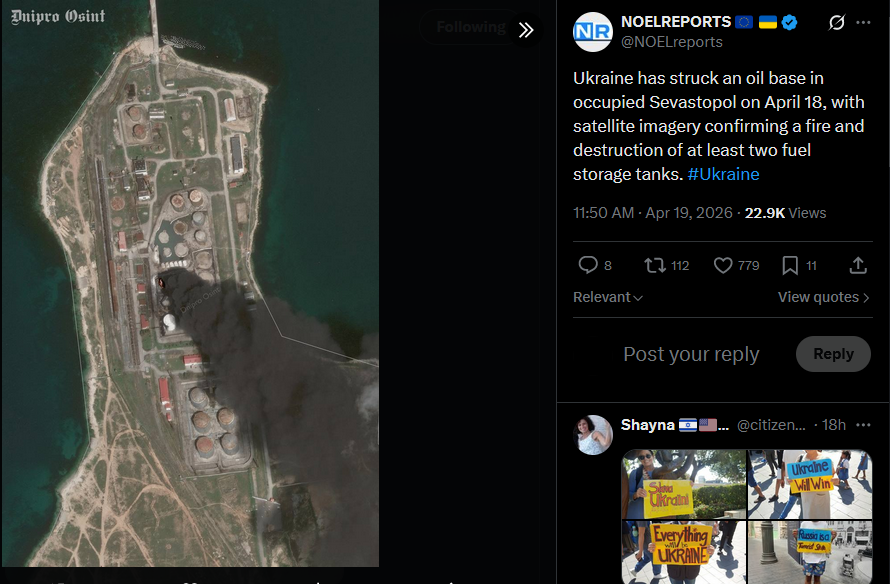Screen dimensions: 890x584
Task: Collapse the side panel with double-chevron icon
Action: 526,30
